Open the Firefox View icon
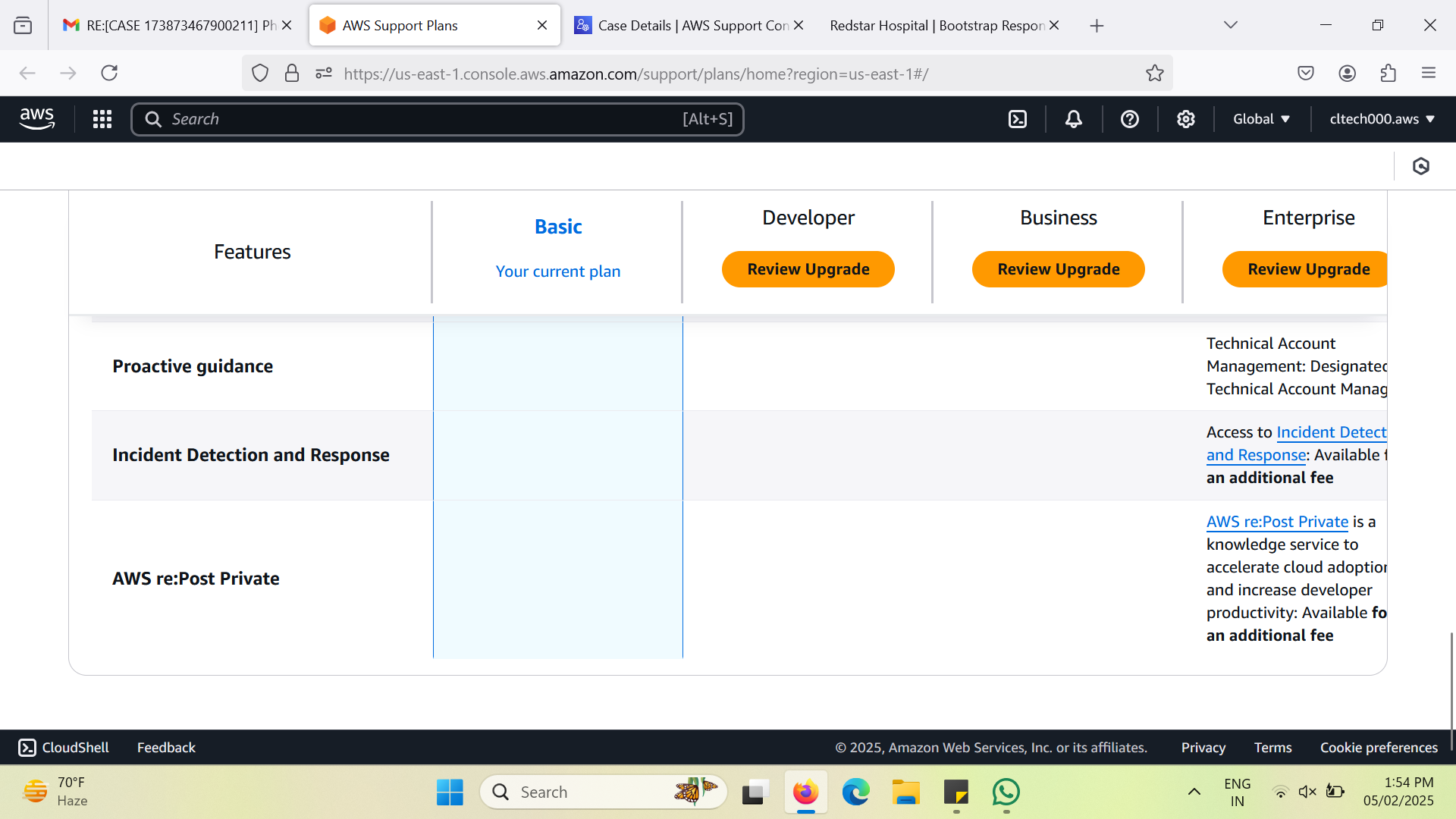The height and width of the screenshot is (819, 1456). coord(23,25)
